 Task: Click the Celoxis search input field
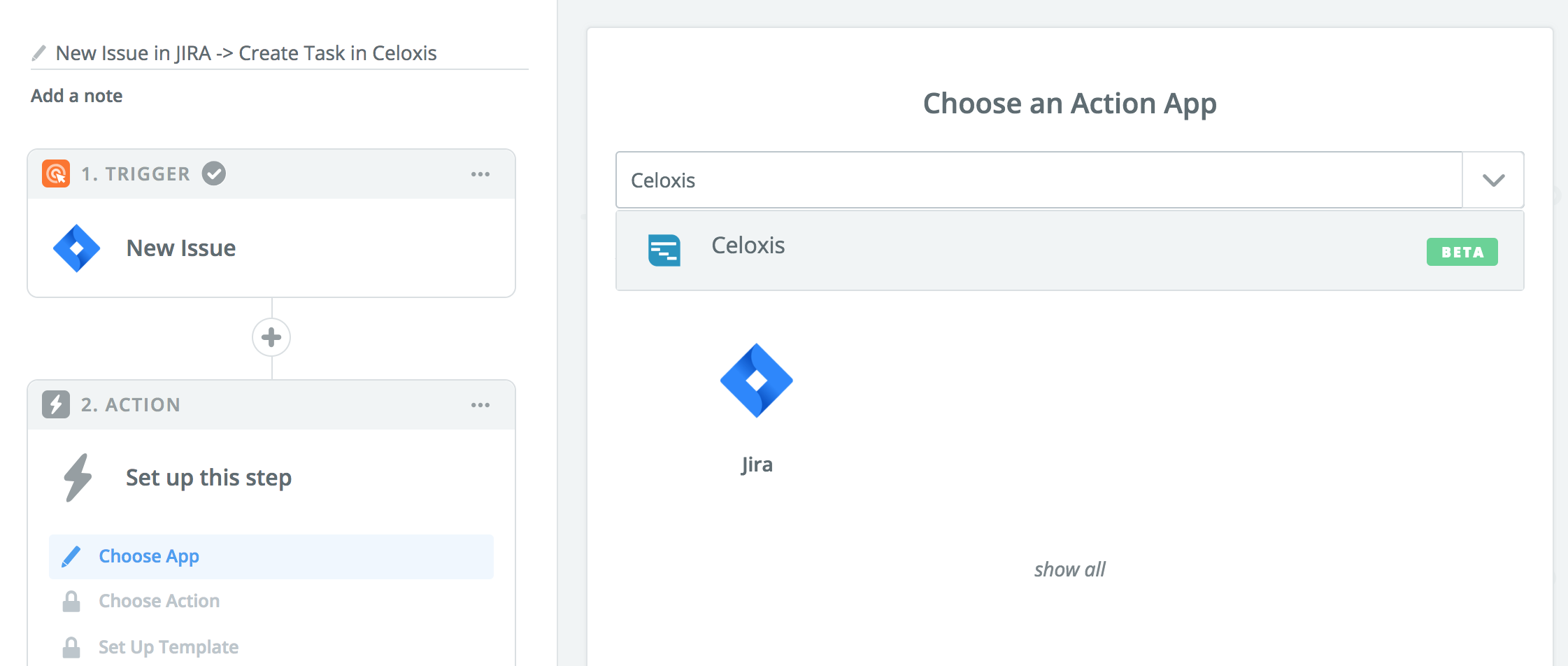click(x=1039, y=180)
